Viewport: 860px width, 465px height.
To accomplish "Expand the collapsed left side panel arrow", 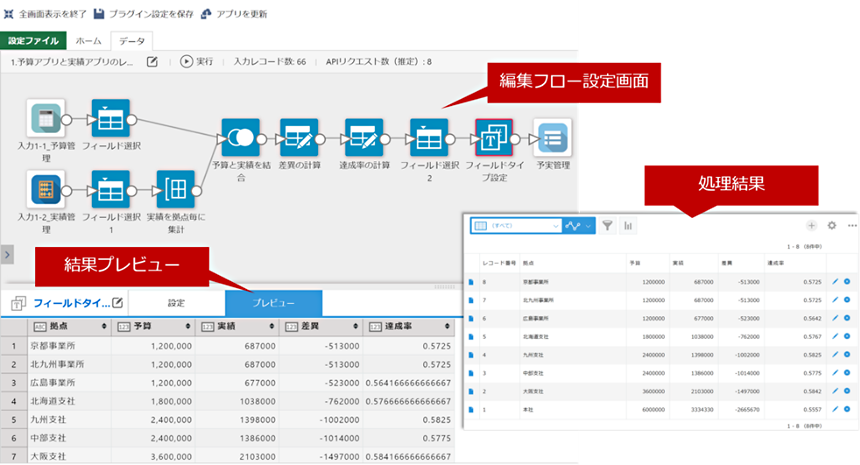I will [x=8, y=255].
